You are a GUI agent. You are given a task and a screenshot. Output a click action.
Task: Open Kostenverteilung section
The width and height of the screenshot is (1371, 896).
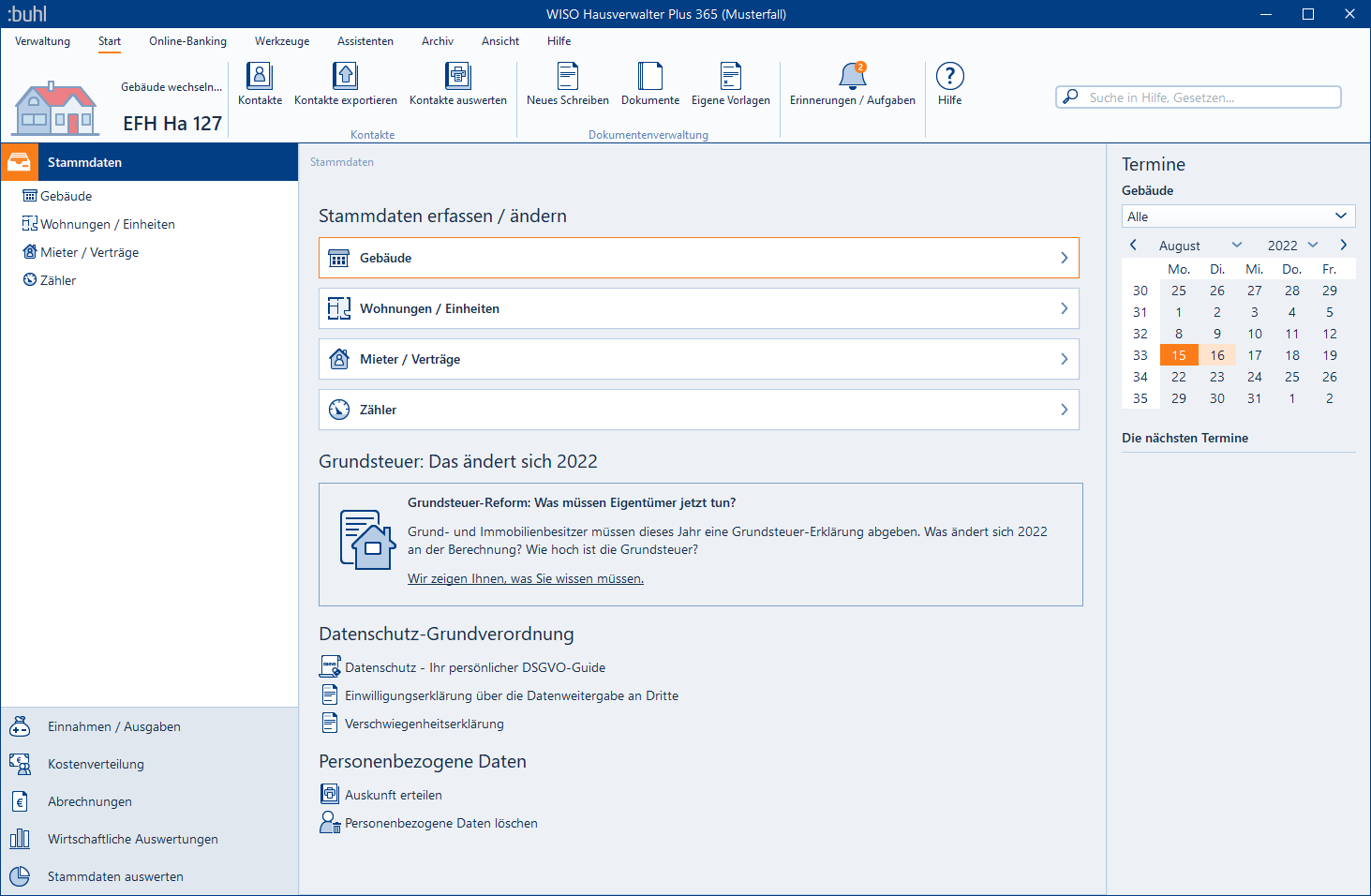click(x=96, y=764)
